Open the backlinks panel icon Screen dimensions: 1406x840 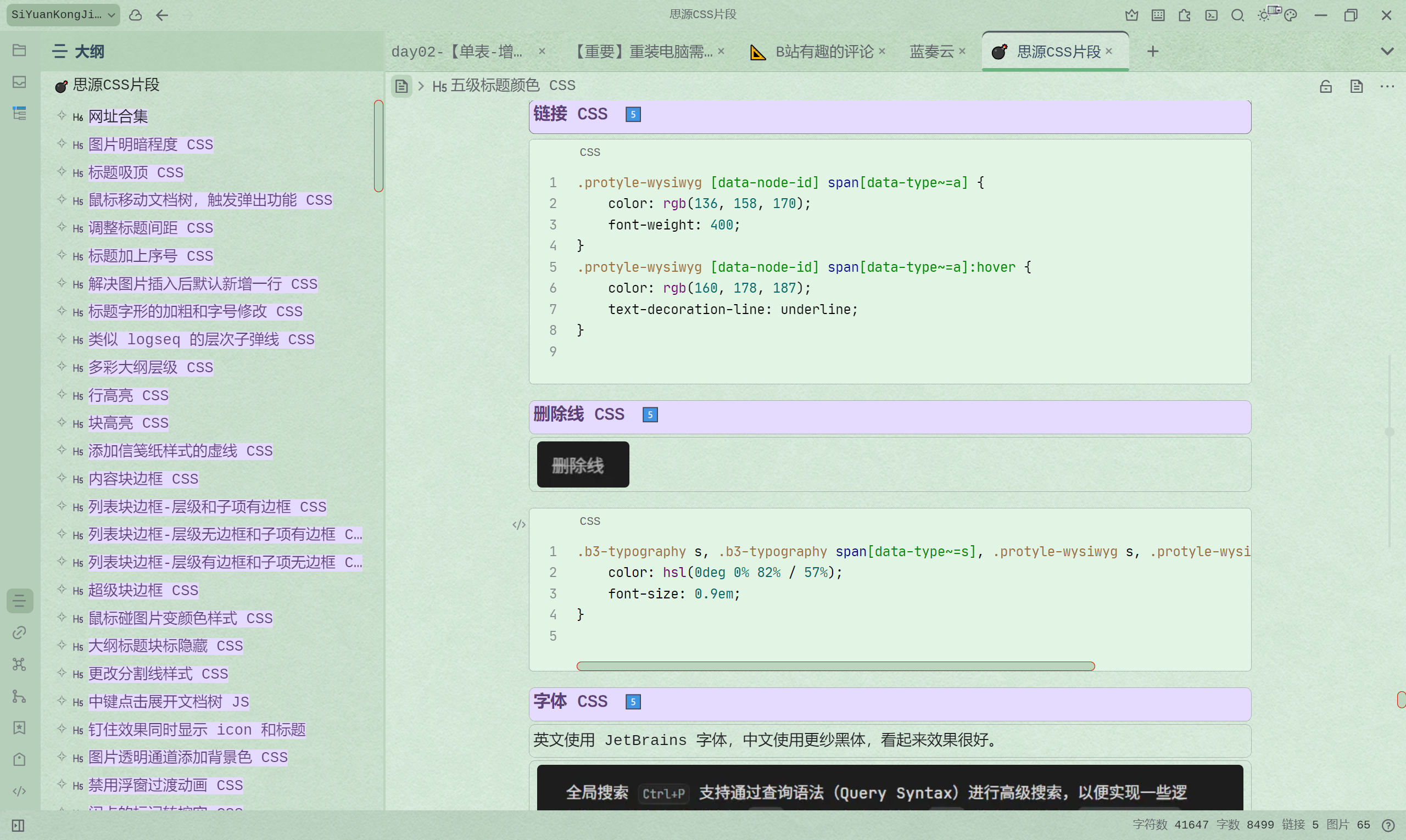(19, 632)
